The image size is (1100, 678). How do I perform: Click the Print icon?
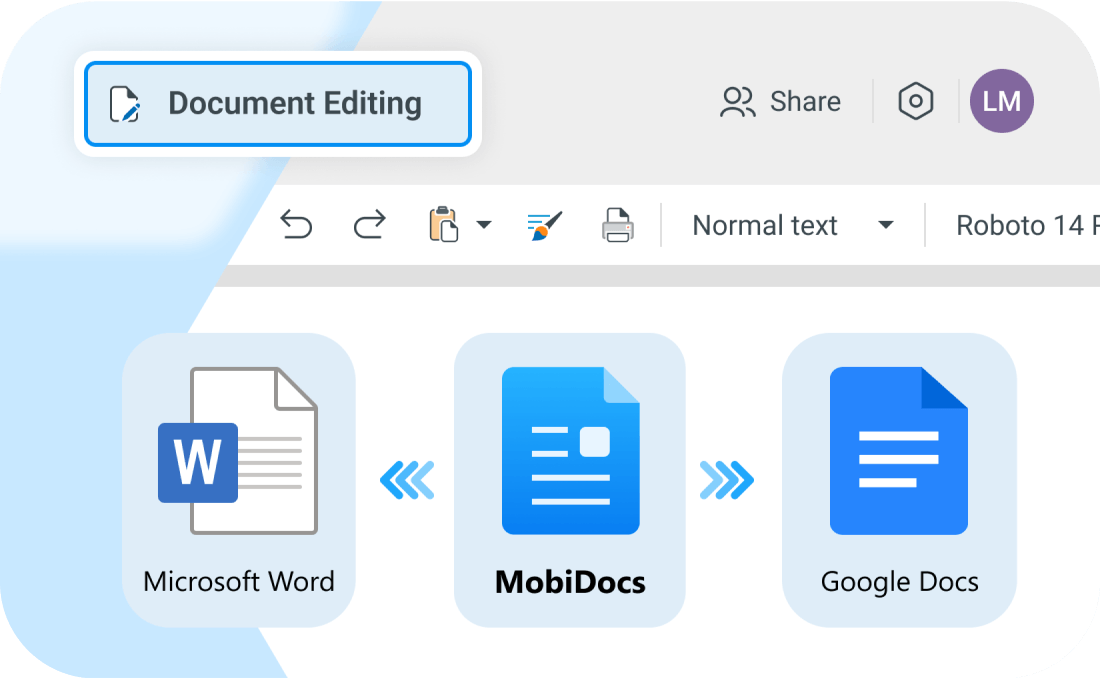pos(618,225)
